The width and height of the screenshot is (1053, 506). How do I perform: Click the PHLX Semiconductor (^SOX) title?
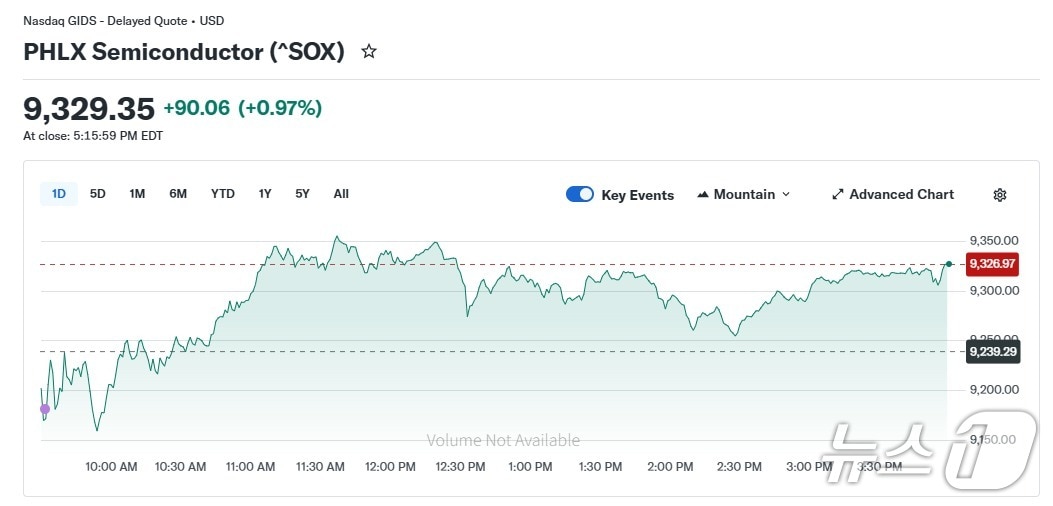click(x=184, y=52)
